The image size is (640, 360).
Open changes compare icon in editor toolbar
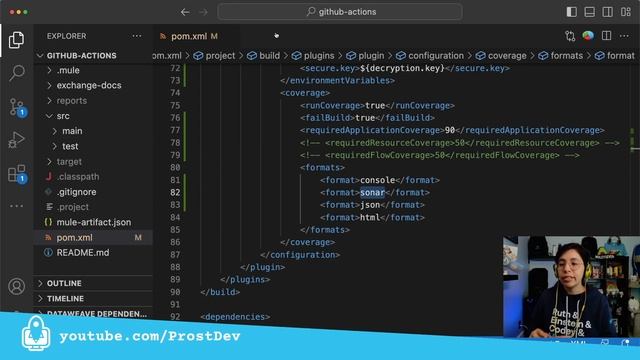click(570, 36)
